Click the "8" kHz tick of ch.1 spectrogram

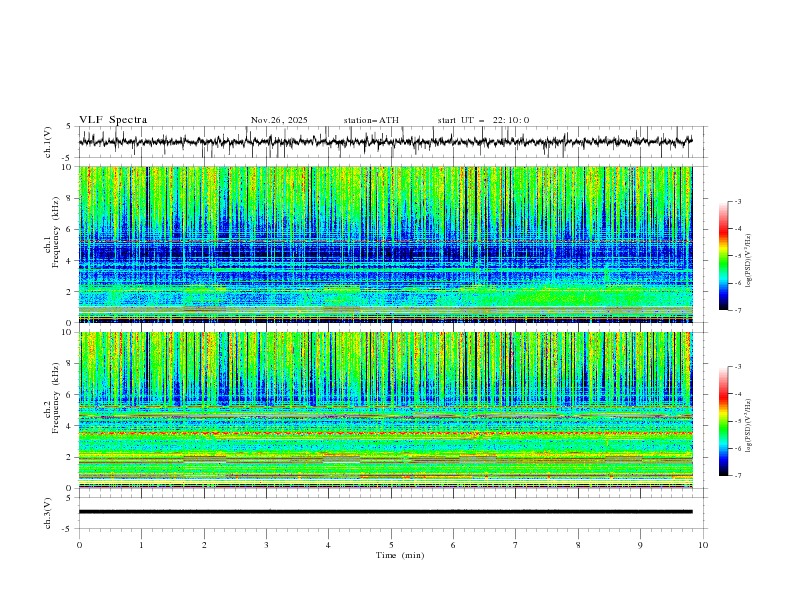(x=70, y=198)
